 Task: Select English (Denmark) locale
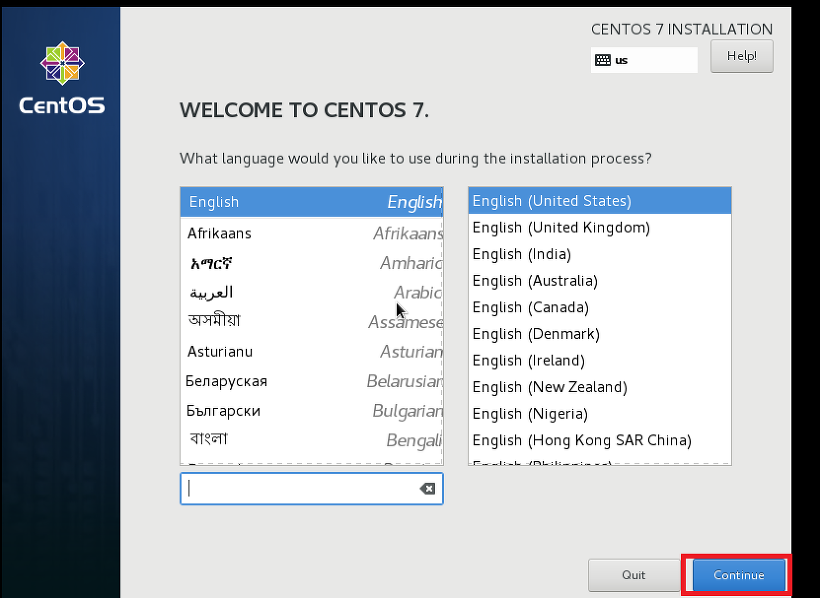(600, 334)
